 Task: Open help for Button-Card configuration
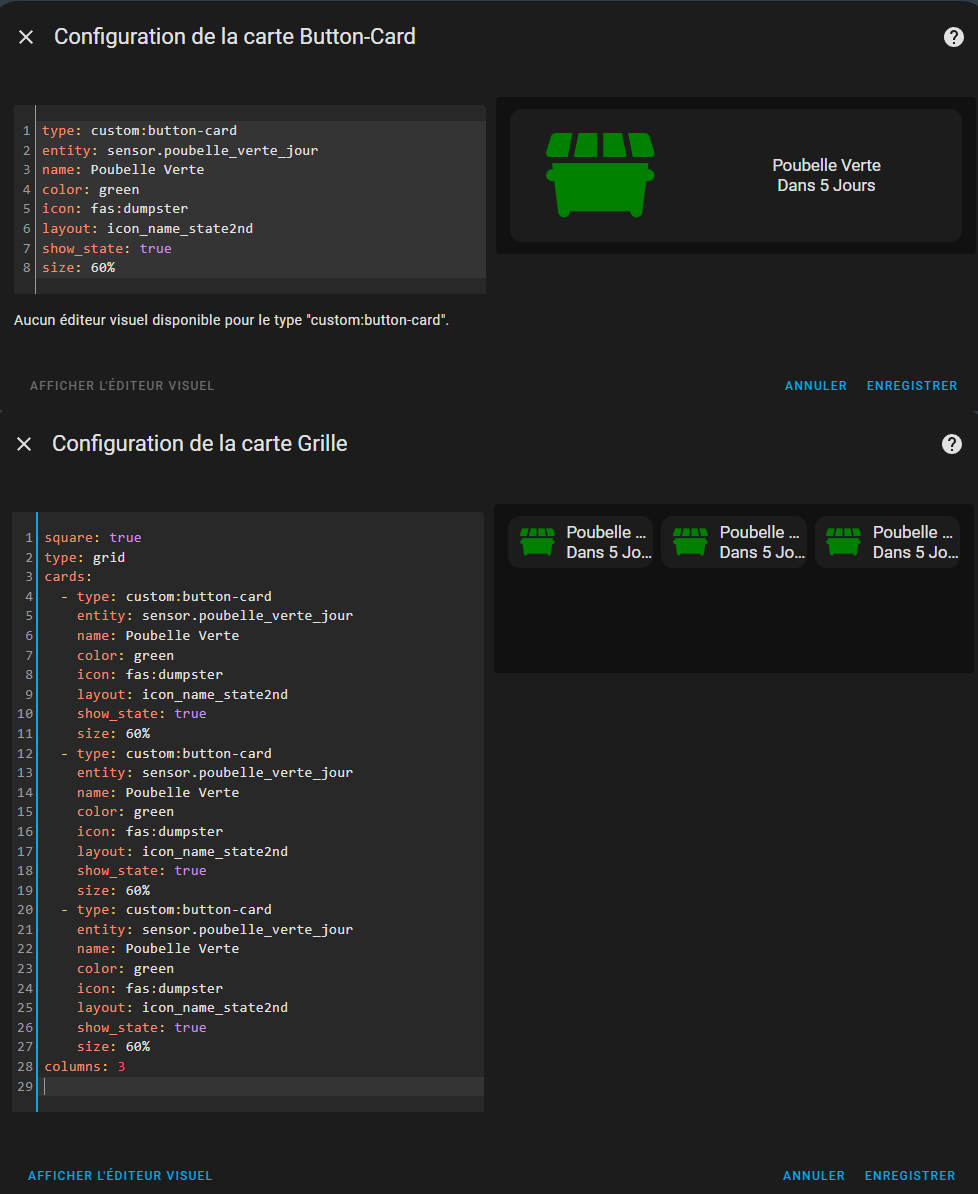tap(954, 37)
